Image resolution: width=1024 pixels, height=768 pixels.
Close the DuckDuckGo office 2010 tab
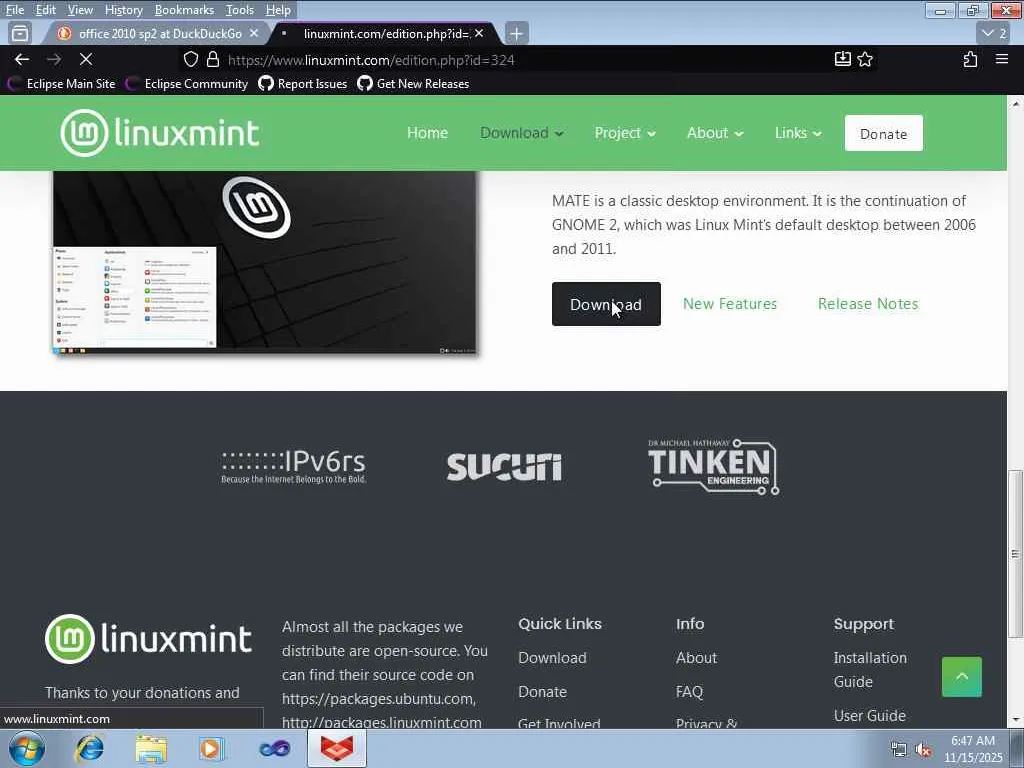254,33
